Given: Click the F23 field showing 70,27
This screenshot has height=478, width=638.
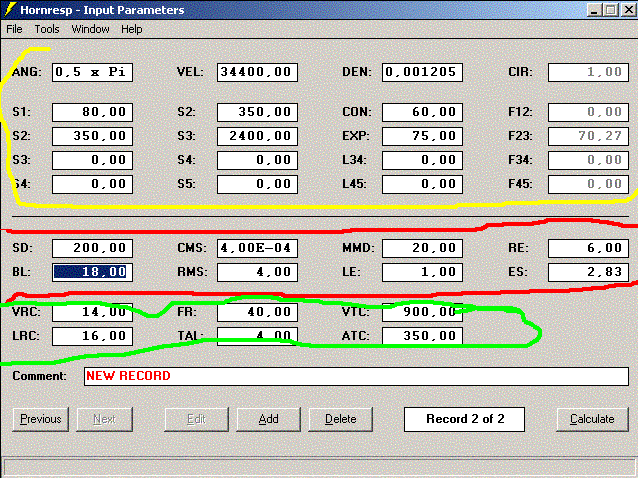Looking at the screenshot, I should (x=588, y=136).
